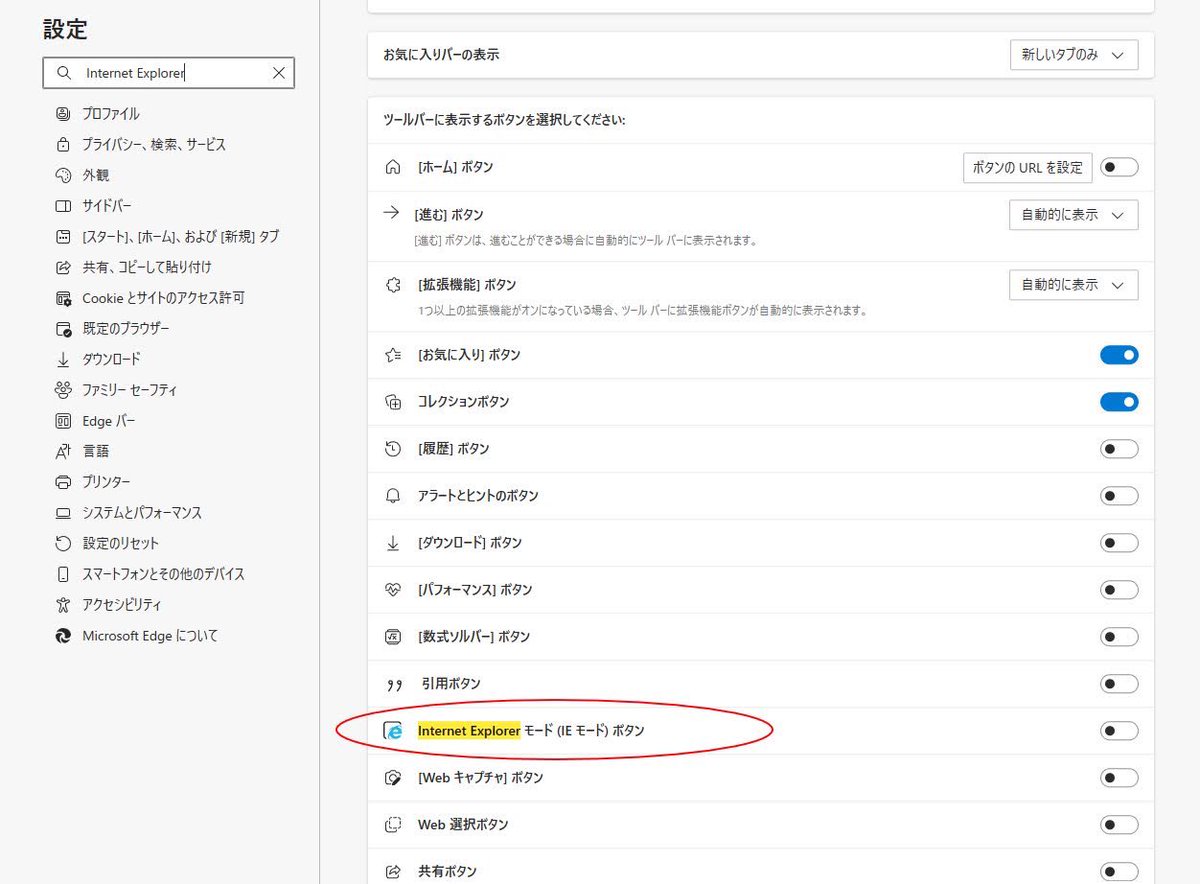Click the 共有、コピーして貼り付け share icon
Screen dimensions: 1200x884
click(64, 267)
